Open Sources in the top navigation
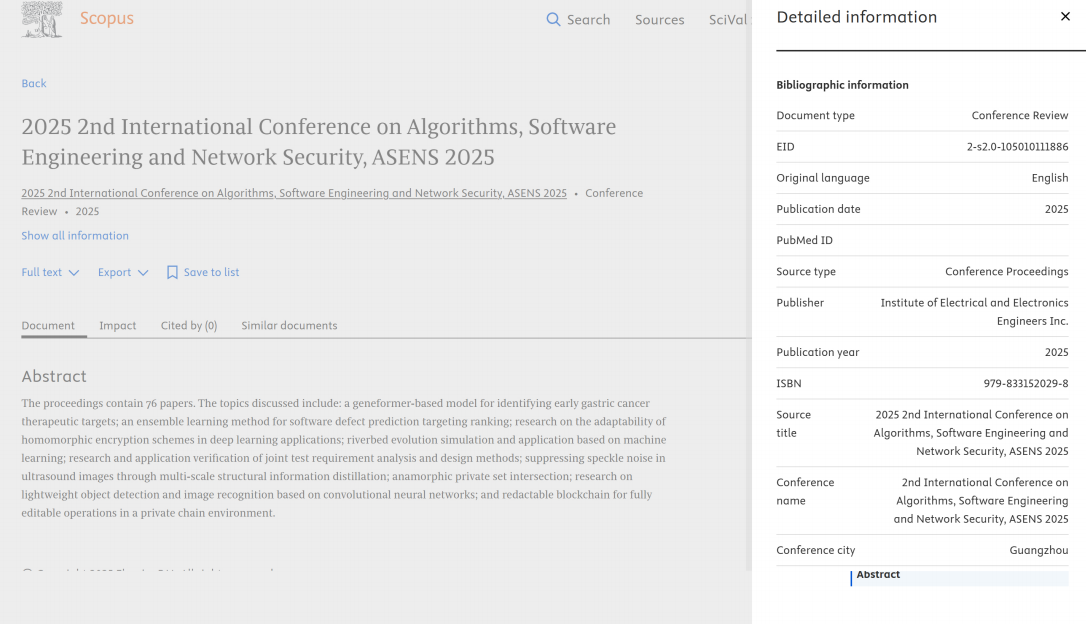 point(659,20)
